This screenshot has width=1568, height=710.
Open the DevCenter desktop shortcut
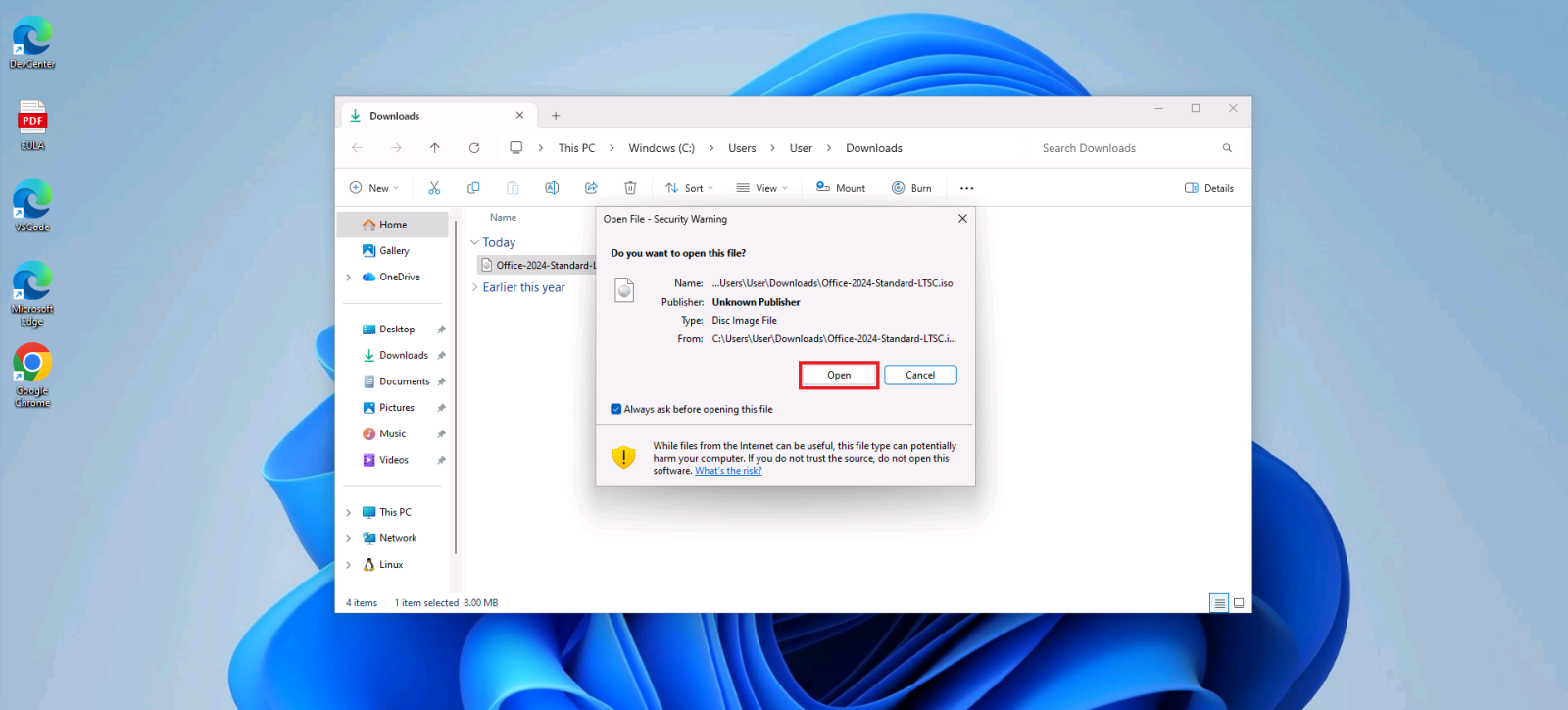pos(32,42)
